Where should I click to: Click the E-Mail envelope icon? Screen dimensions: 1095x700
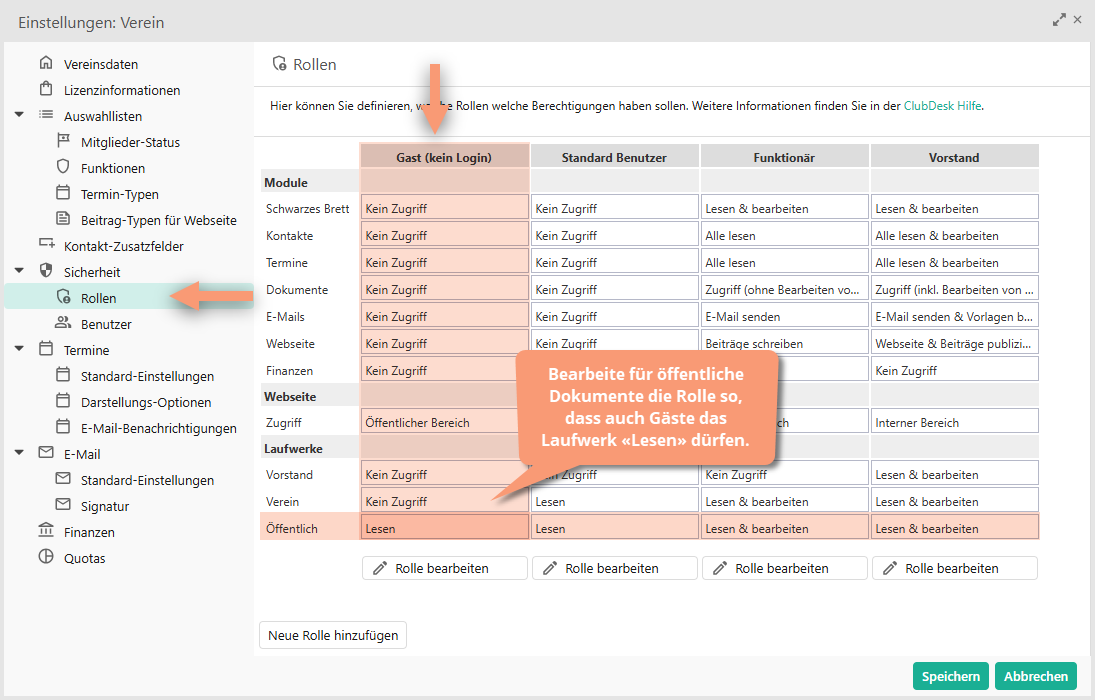click(46, 452)
